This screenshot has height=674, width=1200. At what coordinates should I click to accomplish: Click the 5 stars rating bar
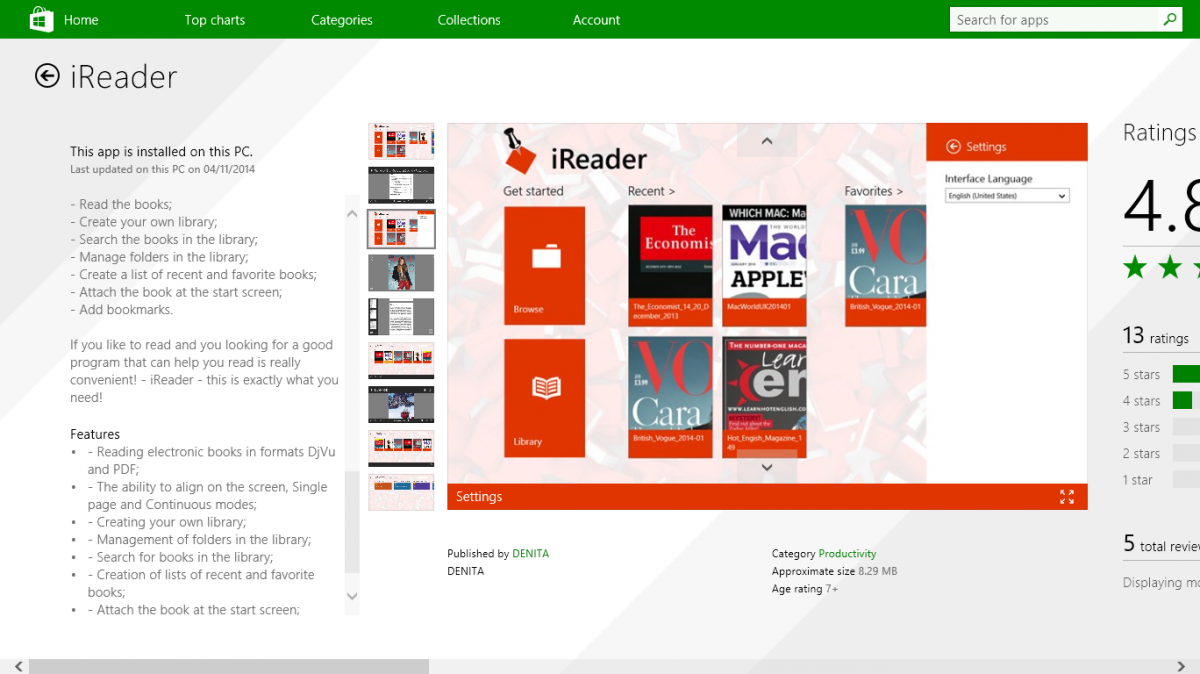tap(1186, 374)
